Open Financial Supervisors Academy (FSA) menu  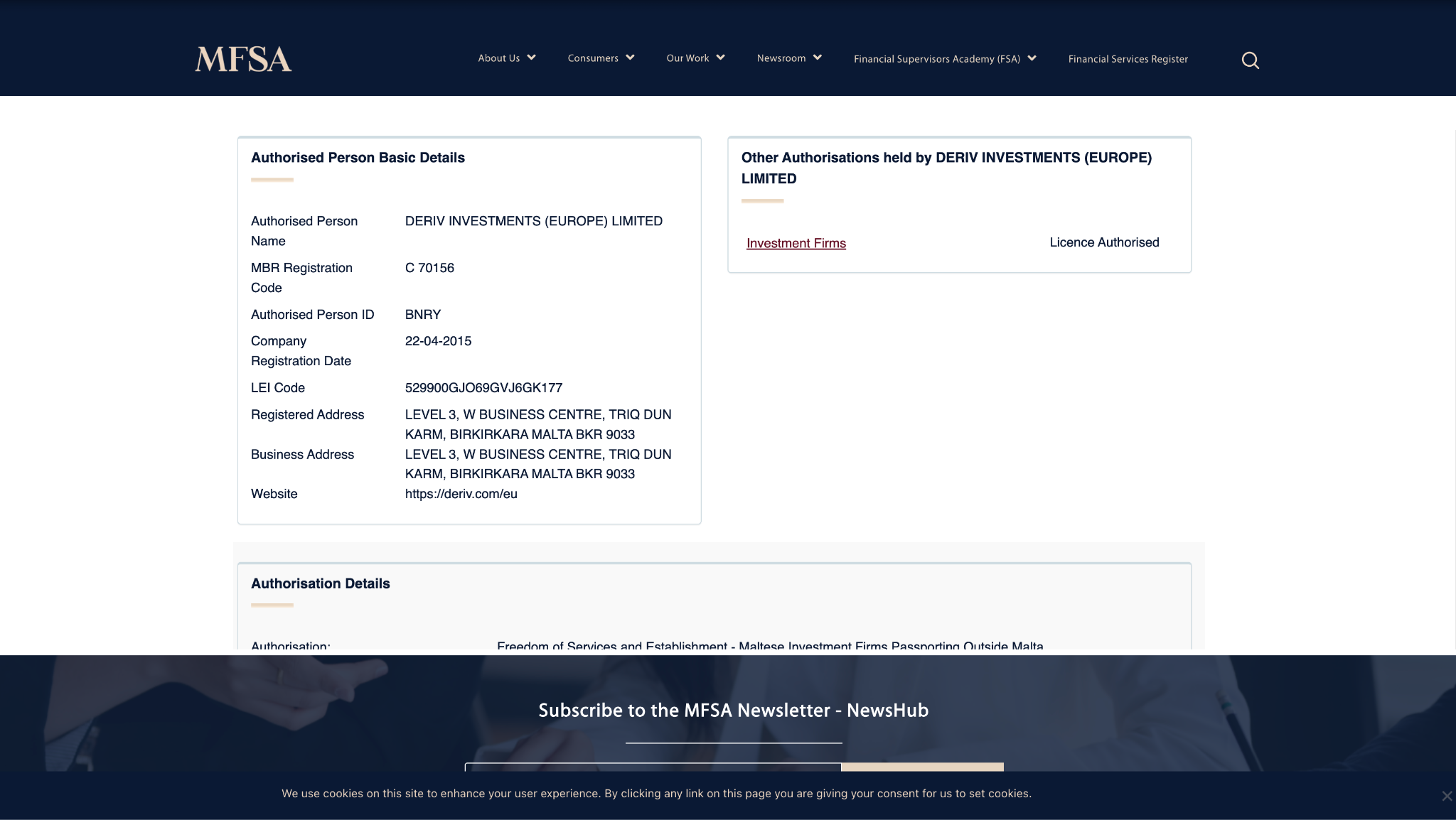tap(937, 59)
